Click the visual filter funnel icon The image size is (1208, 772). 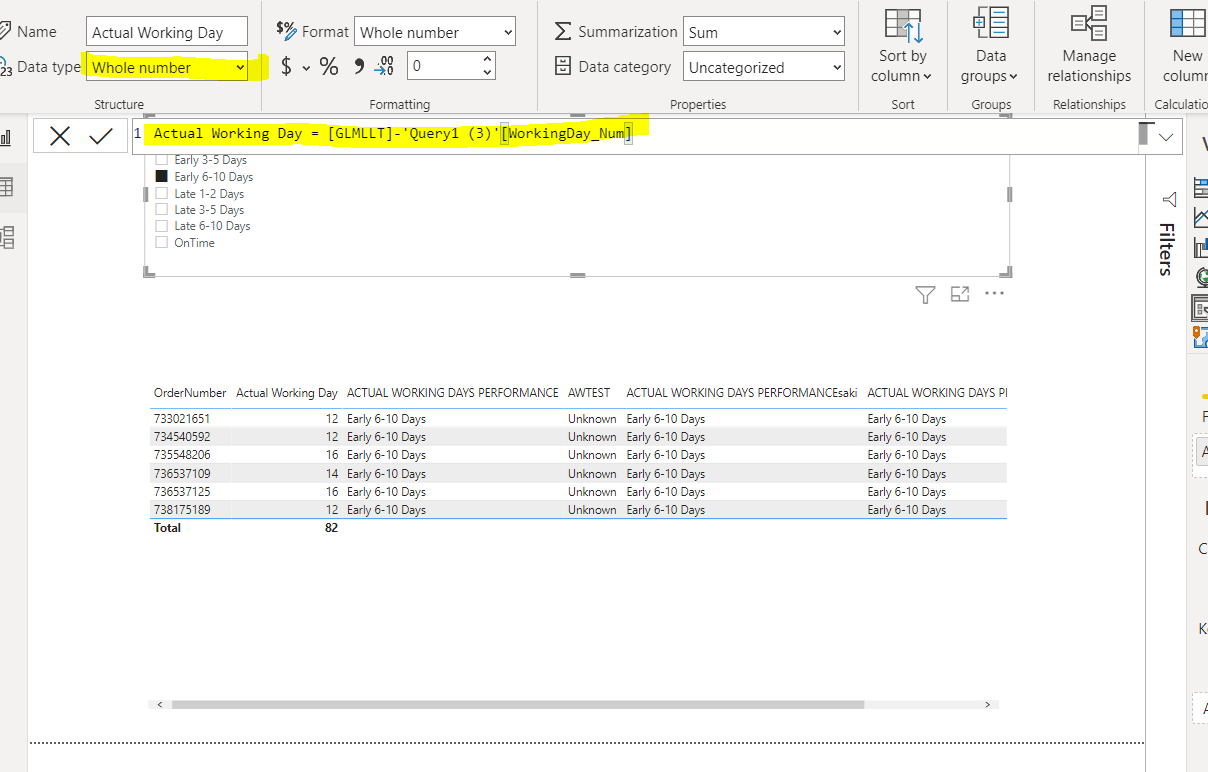(x=925, y=294)
